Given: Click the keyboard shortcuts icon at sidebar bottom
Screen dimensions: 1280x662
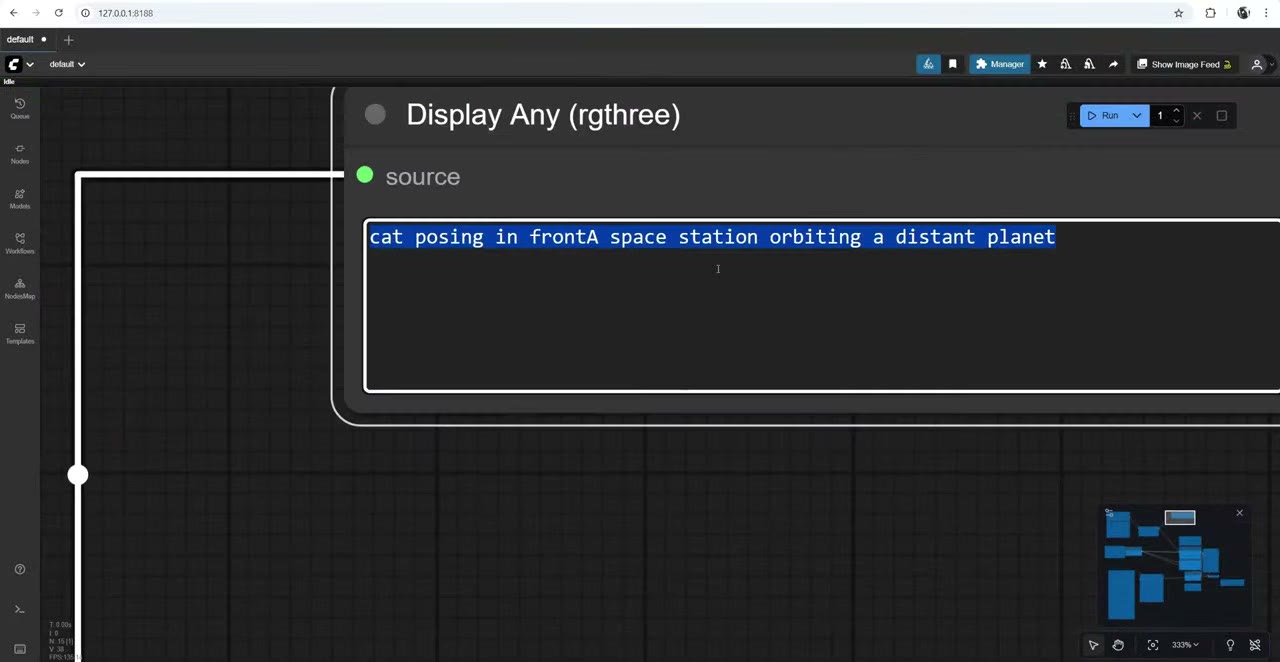Looking at the screenshot, I should 19,649.
